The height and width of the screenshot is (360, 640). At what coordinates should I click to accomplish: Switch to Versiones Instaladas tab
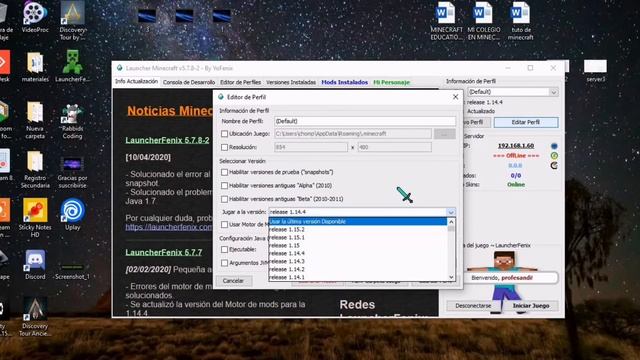pos(291,82)
